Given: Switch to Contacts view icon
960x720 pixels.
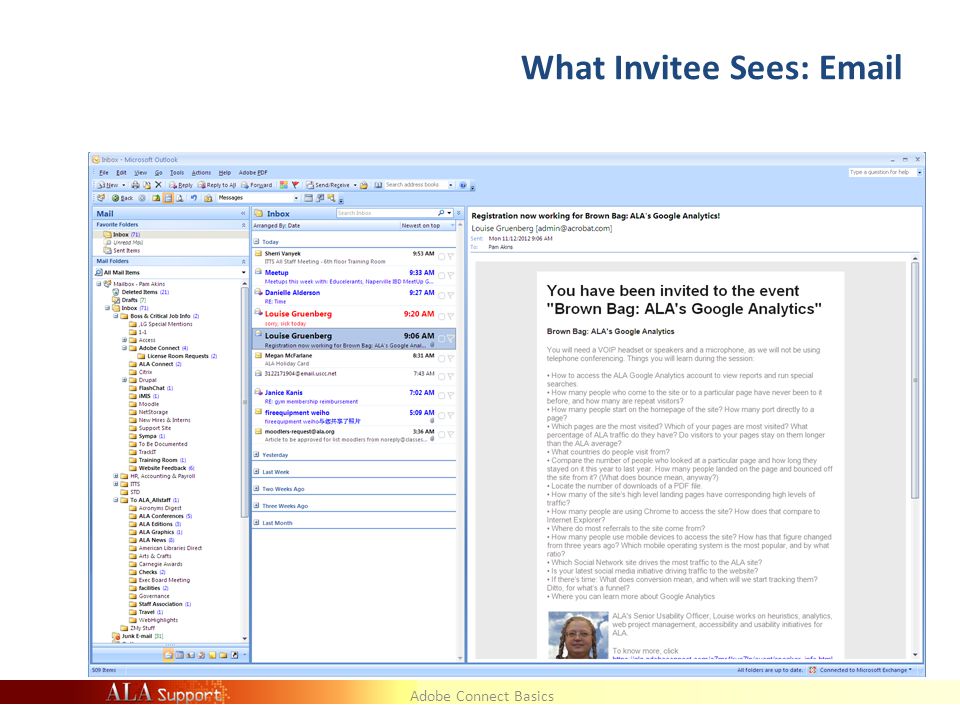Looking at the screenshot, I should [191, 655].
